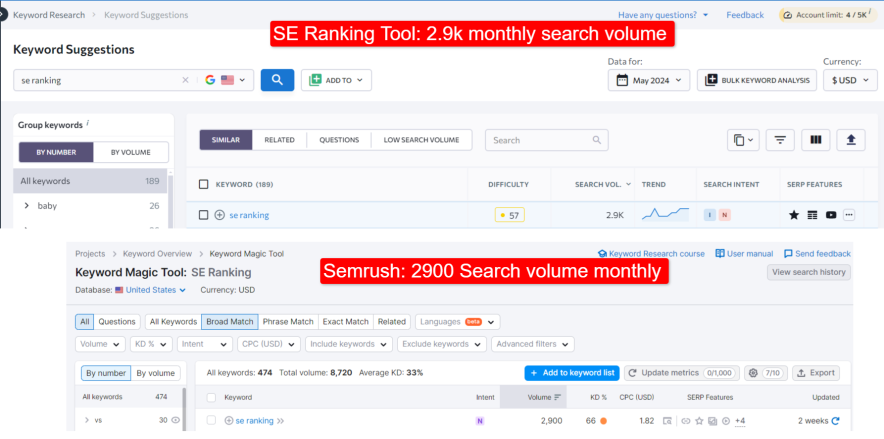Click BULK KEYWORD ANALYSIS button
The image size is (884, 439).
(x=757, y=80)
